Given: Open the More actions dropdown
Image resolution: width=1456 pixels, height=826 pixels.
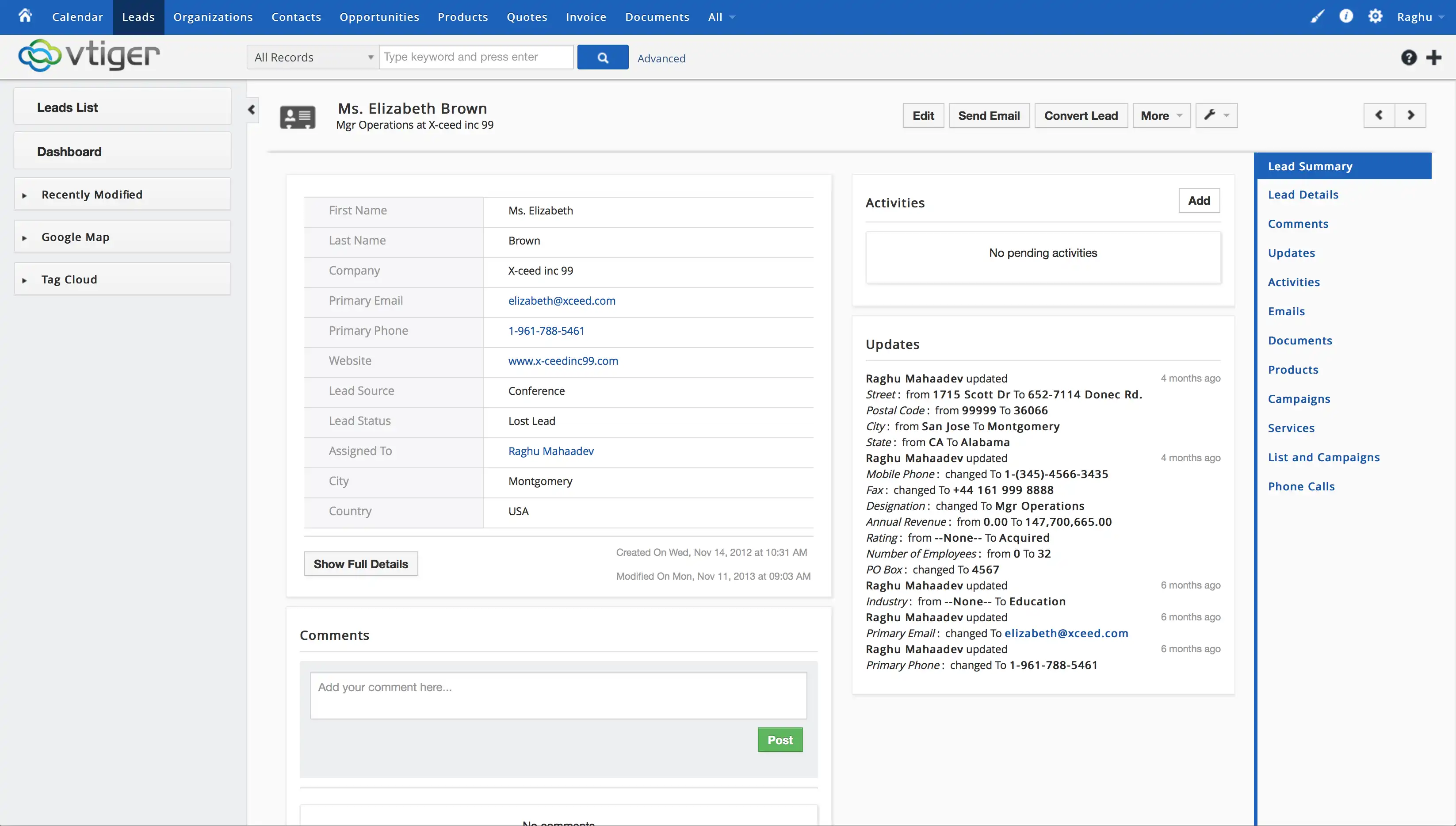Looking at the screenshot, I should pyautogui.click(x=1158, y=115).
